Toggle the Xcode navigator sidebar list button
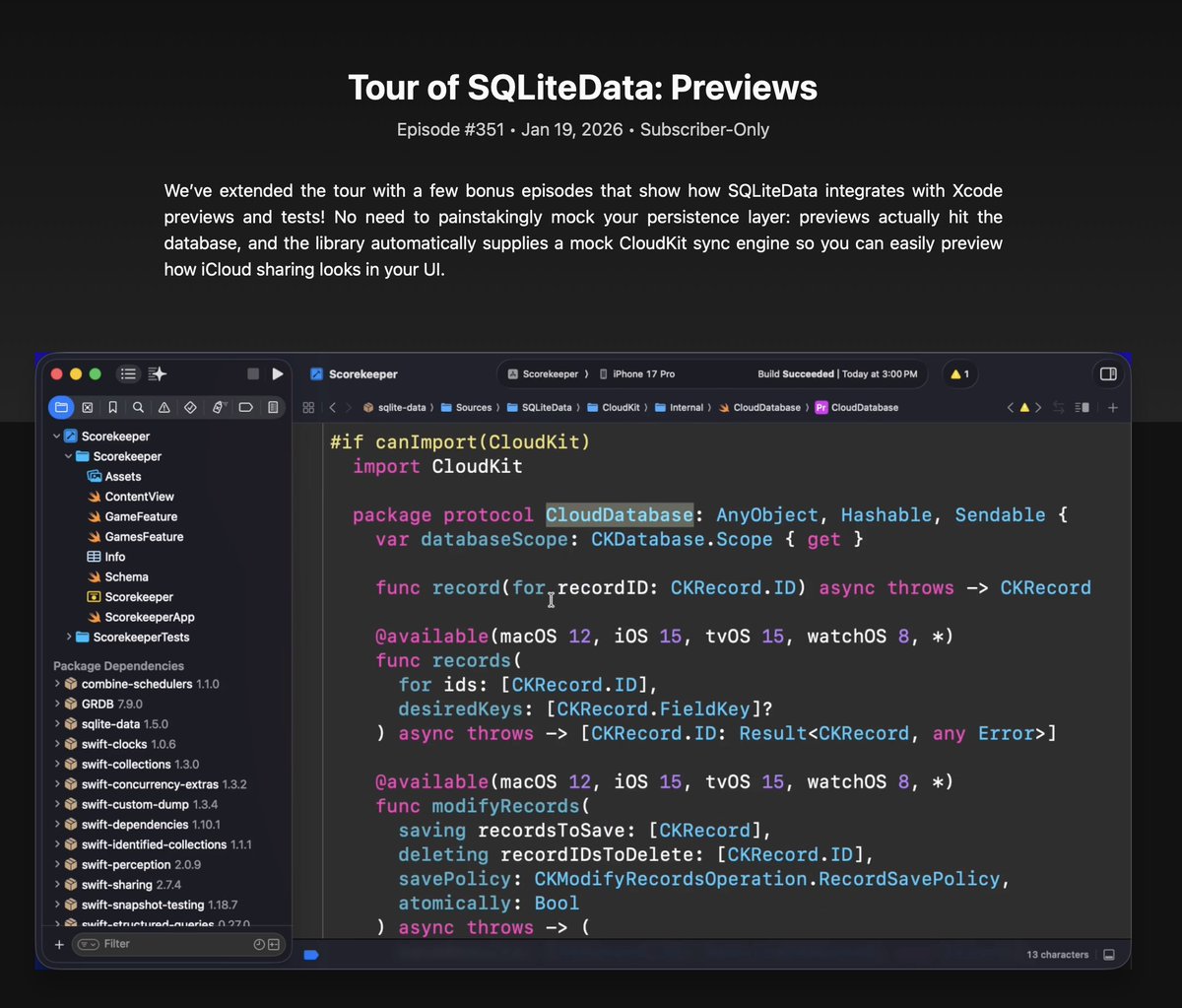1182x1008 pixels. click(x=127, y=374)
